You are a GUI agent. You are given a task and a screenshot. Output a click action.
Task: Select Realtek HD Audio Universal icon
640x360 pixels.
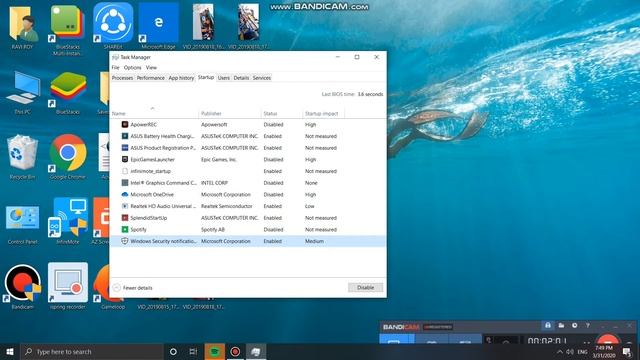pos(125,206)
